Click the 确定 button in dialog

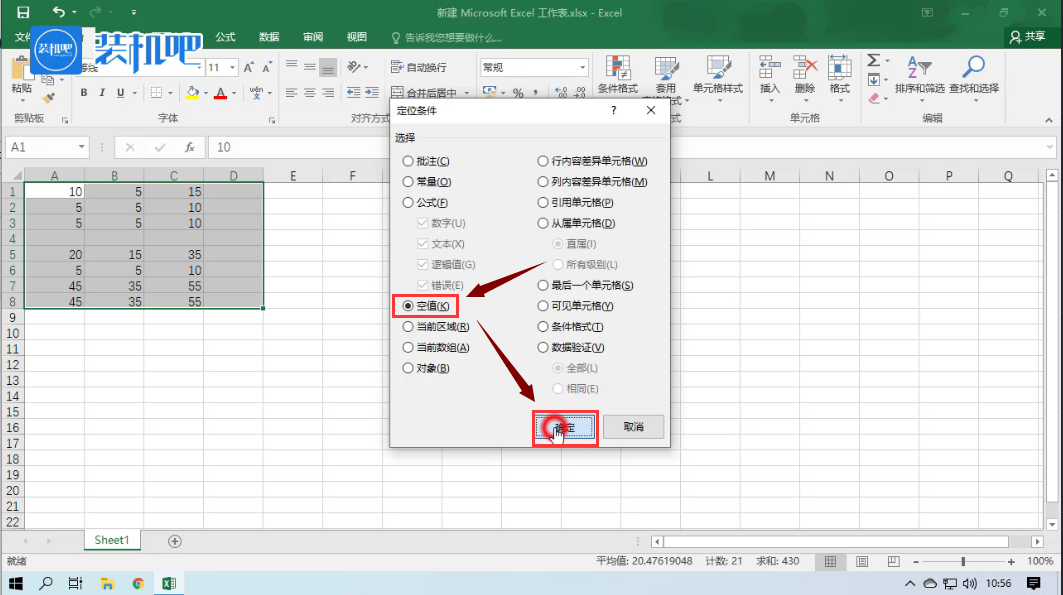[565, 427]
